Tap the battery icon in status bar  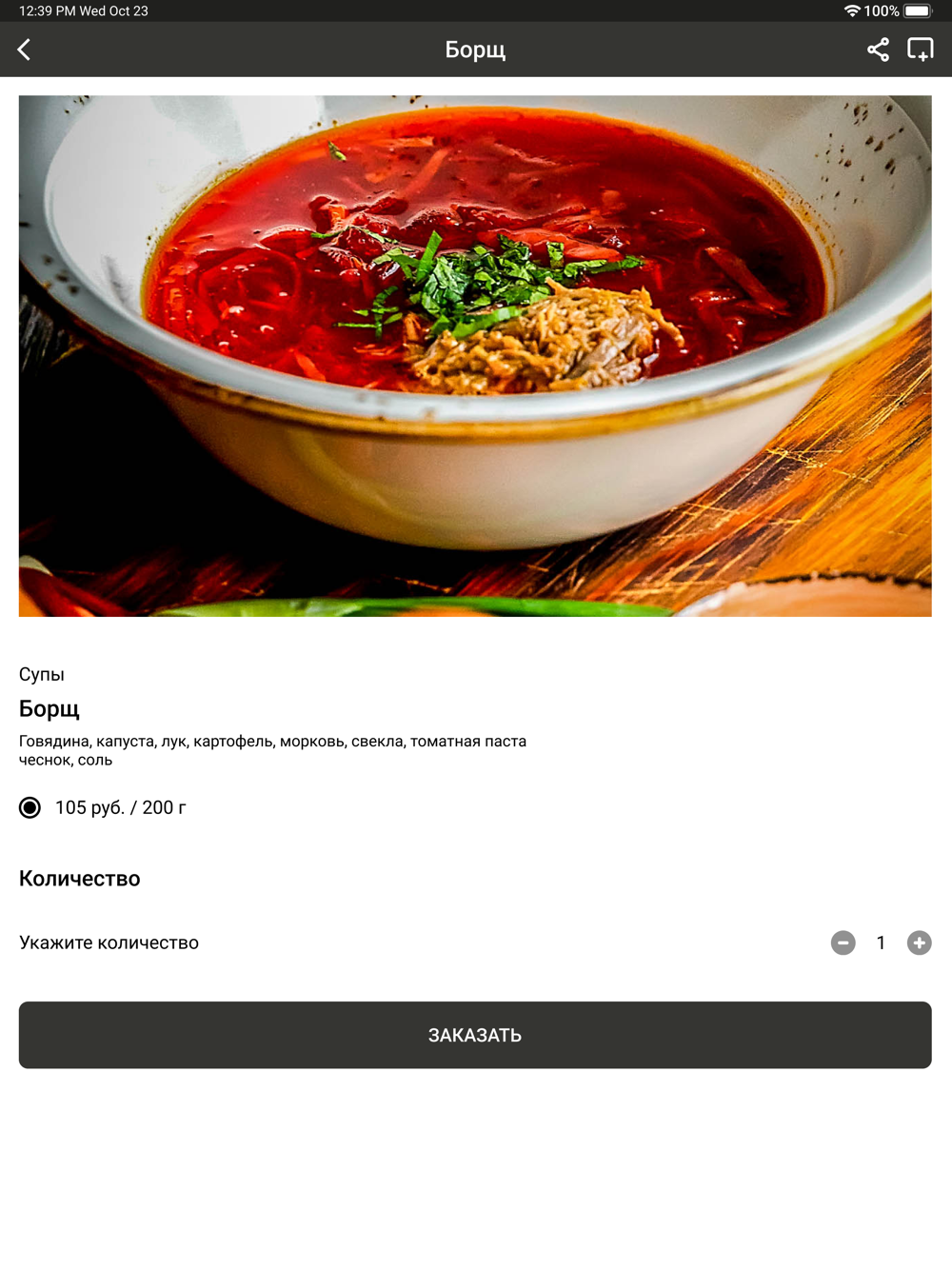[x=919, y=10]
